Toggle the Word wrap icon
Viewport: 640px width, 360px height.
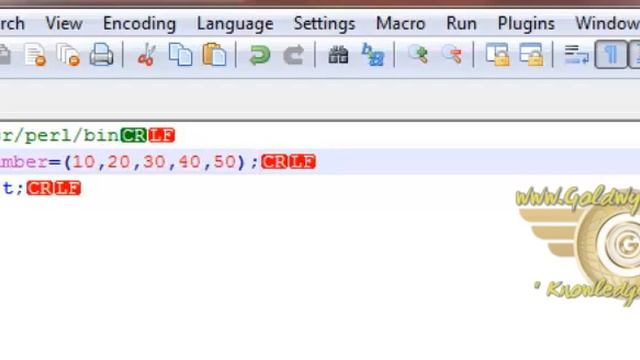tap(576, 55)
